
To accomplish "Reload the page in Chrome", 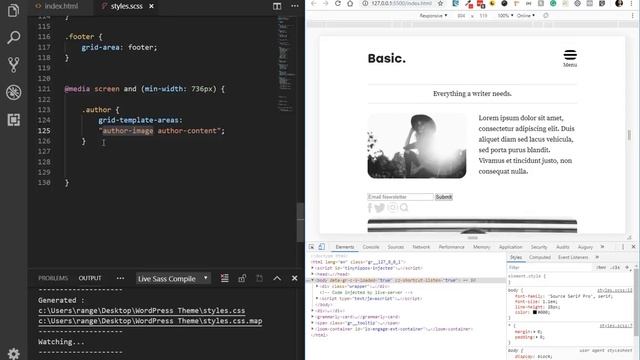I will [x=338, y=3].
